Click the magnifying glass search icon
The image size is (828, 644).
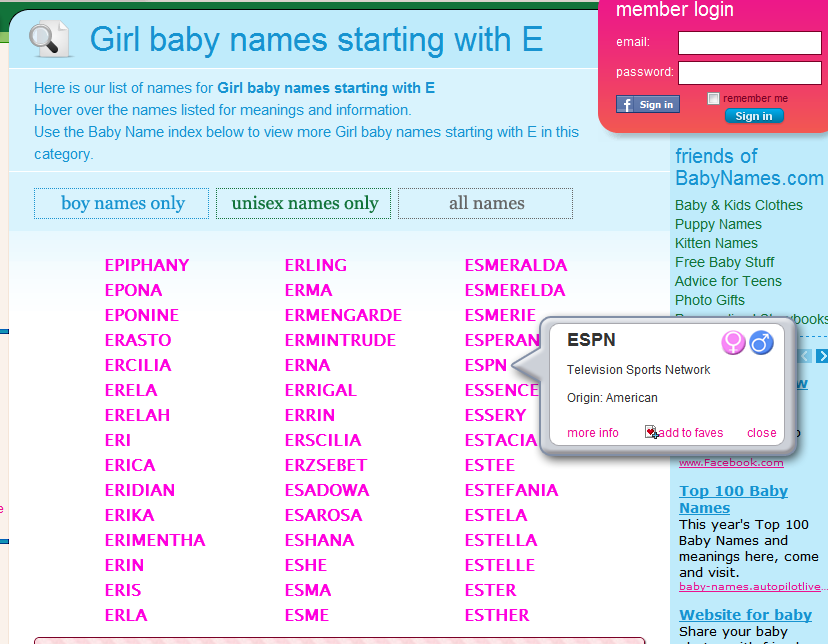coord(49,40)
